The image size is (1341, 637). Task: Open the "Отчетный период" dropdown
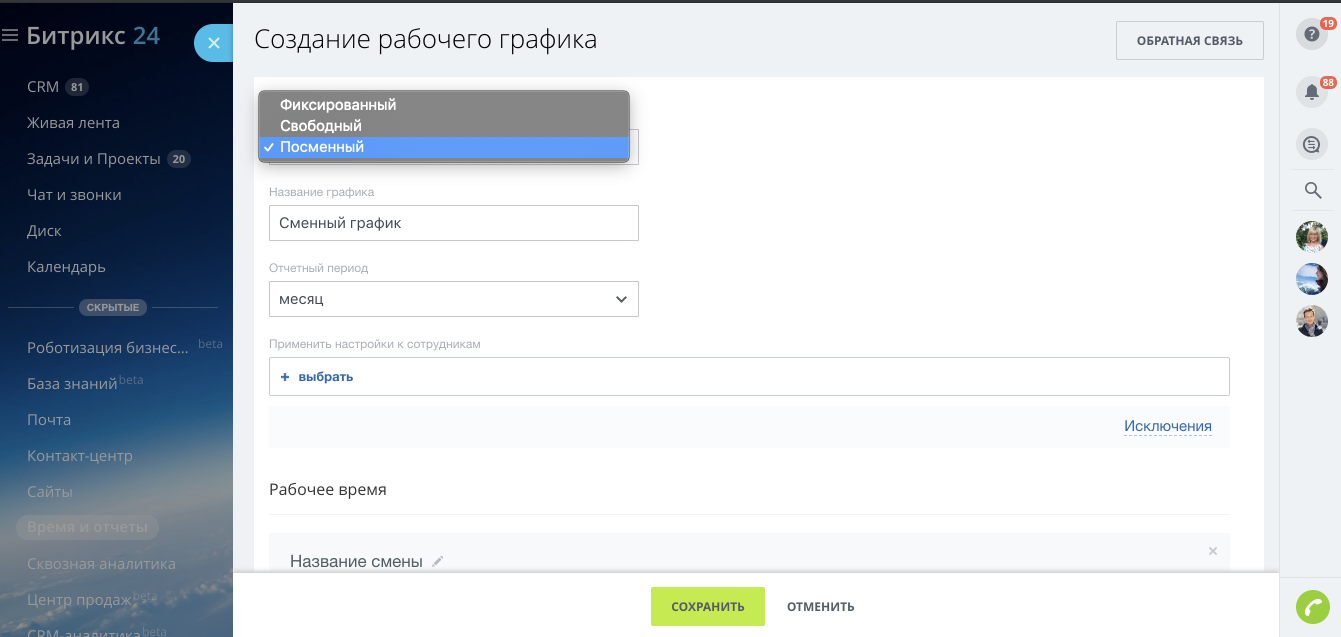[x=453, y=299]
